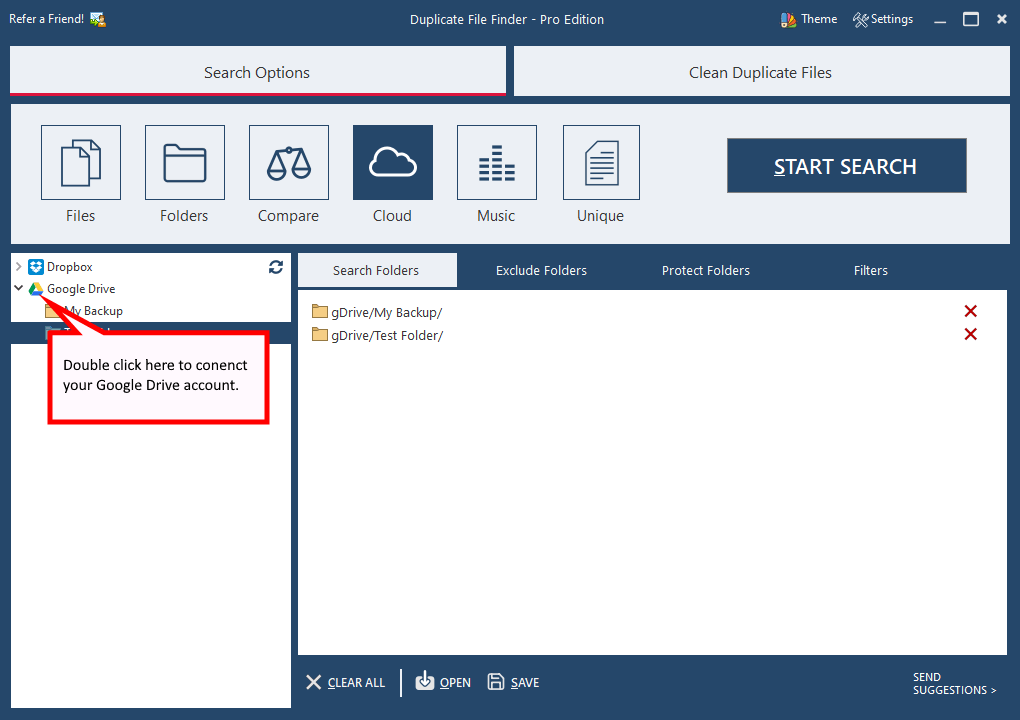Switch to the Search Options tab

click(x=258, y=71)
